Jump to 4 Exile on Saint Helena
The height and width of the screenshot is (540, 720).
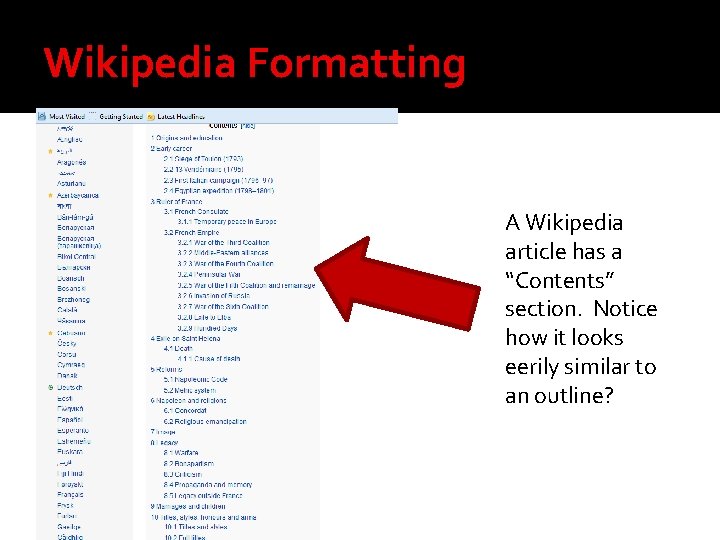point(185,338)
